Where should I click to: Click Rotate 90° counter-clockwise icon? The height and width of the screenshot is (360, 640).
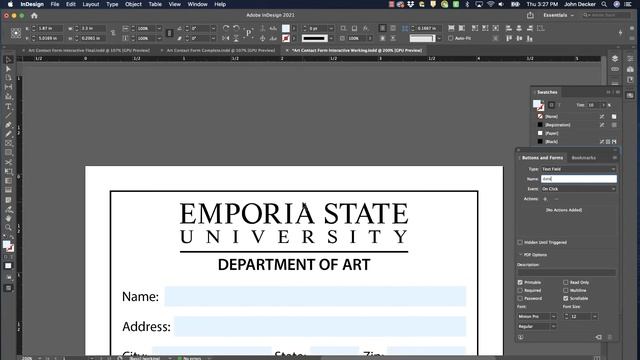pyautogui.click(x=236, y=28)
